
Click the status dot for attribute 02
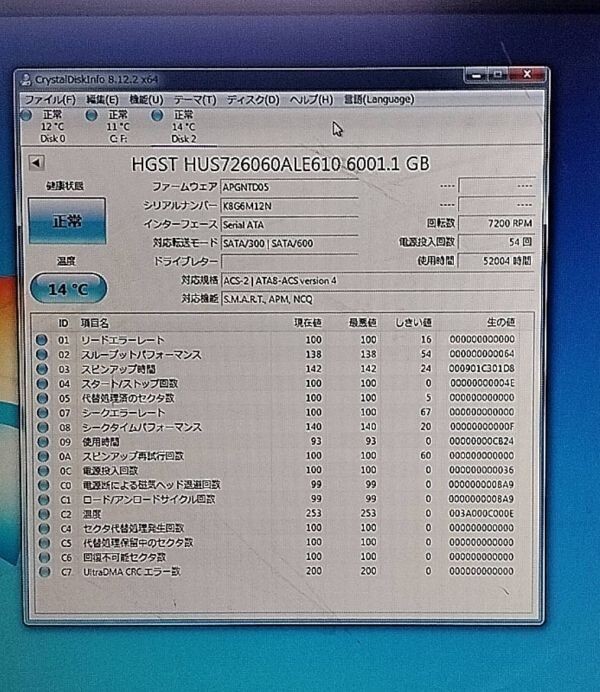click(42, 354)
